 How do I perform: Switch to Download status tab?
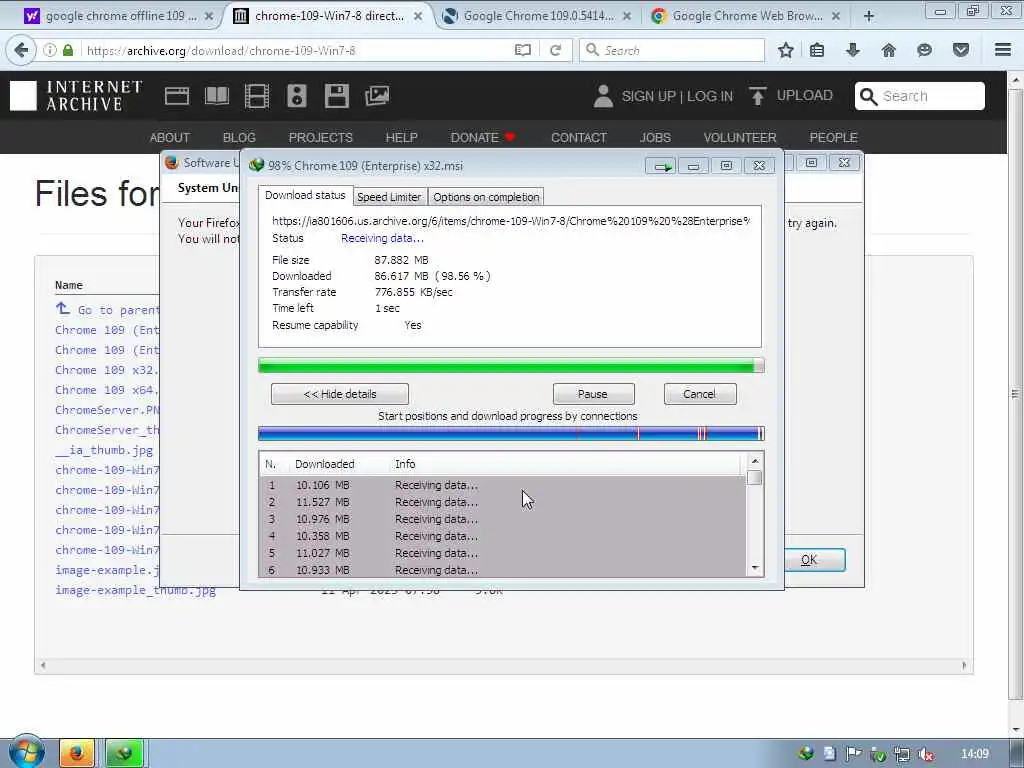pyautogui.click(x=305, y=195)
